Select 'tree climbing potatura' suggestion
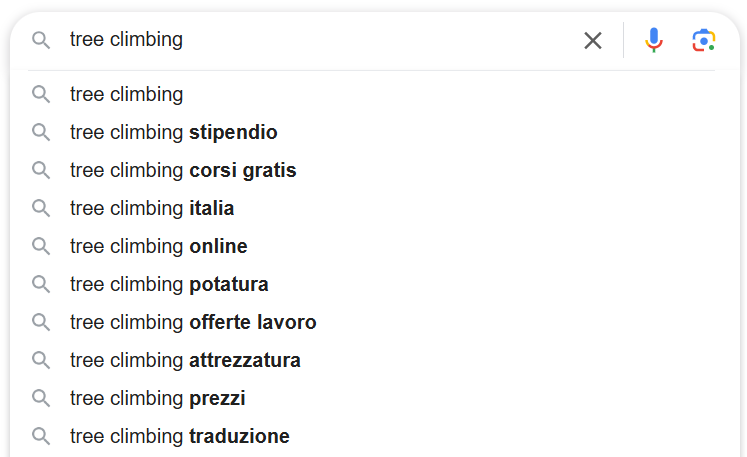 tap(169, 284)
